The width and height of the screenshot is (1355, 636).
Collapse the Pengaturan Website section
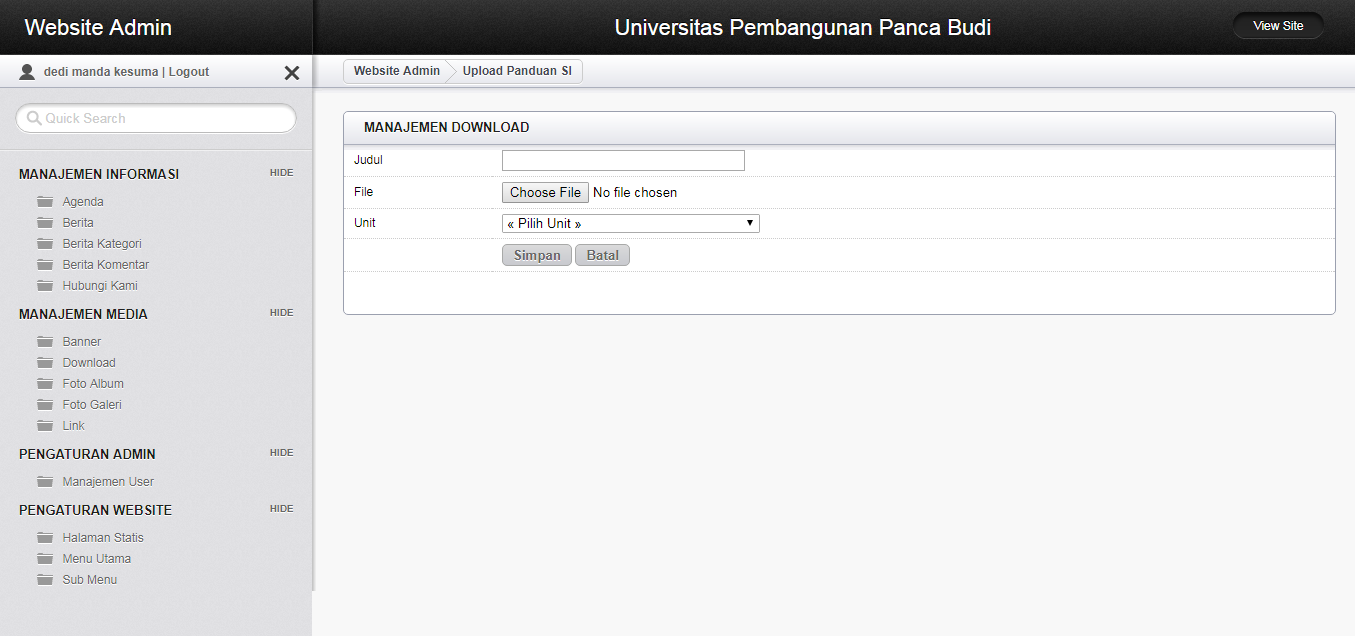[x=281, y=509]
